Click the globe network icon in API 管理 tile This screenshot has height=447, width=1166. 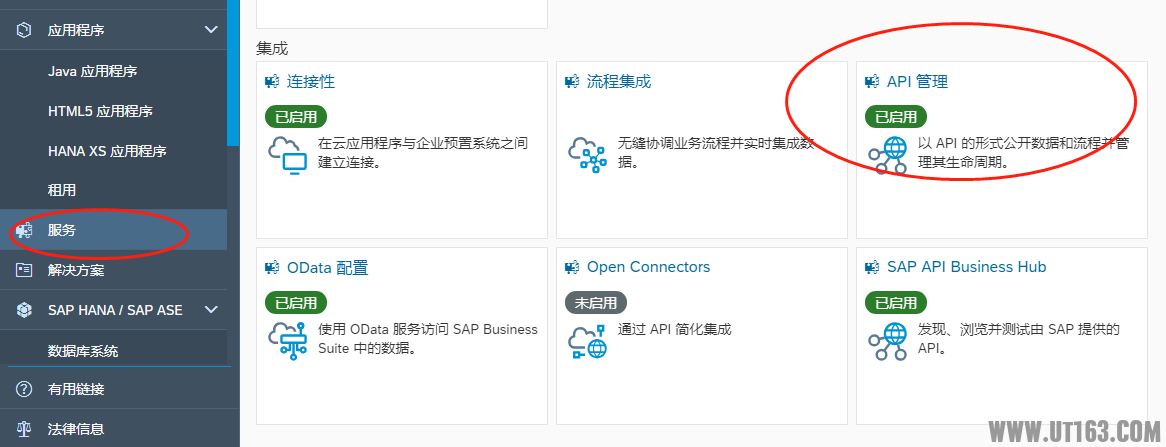click(x=887, y=155)
